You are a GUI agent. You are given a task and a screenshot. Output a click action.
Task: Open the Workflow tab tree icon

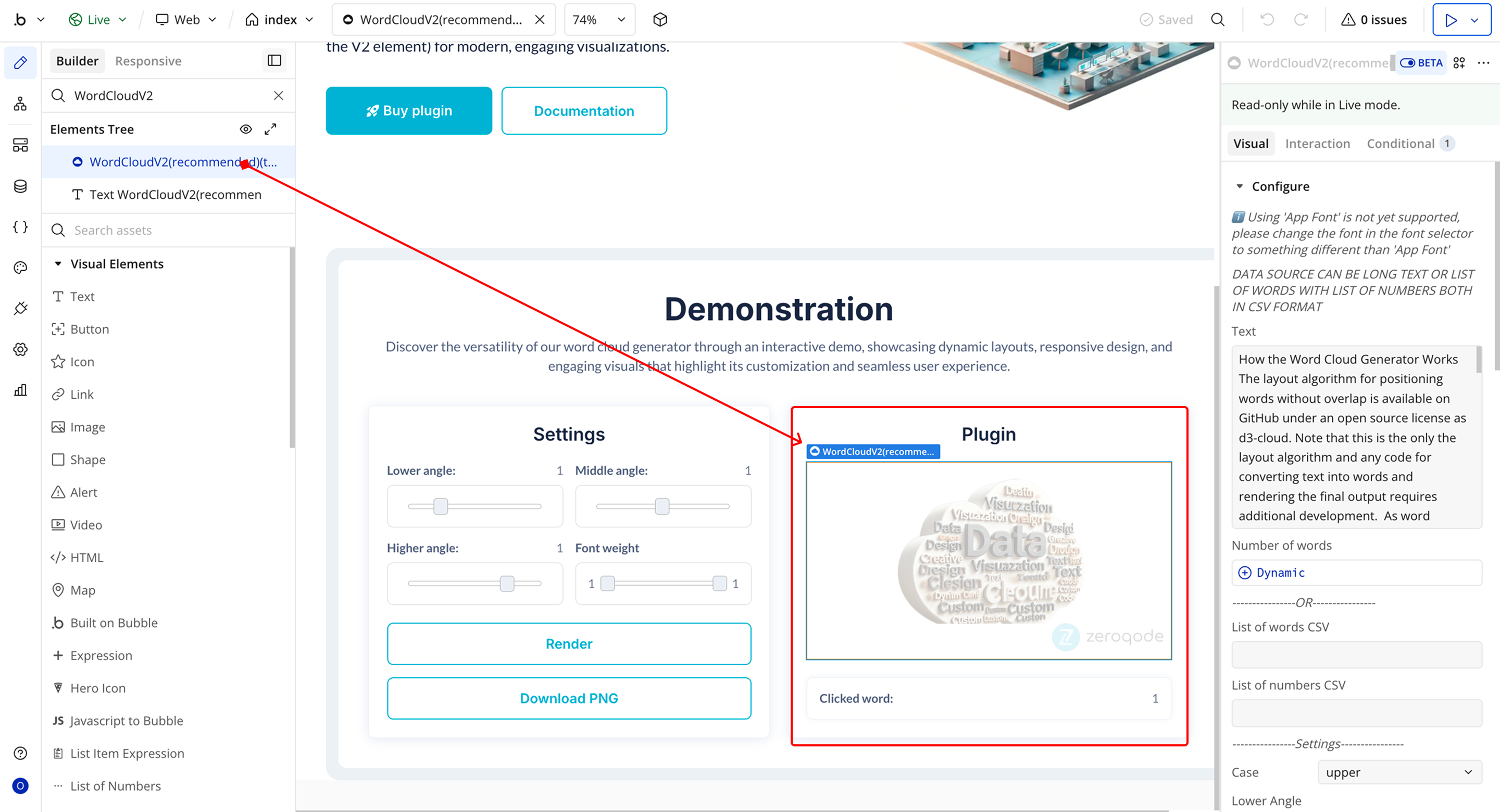point(20,104)
